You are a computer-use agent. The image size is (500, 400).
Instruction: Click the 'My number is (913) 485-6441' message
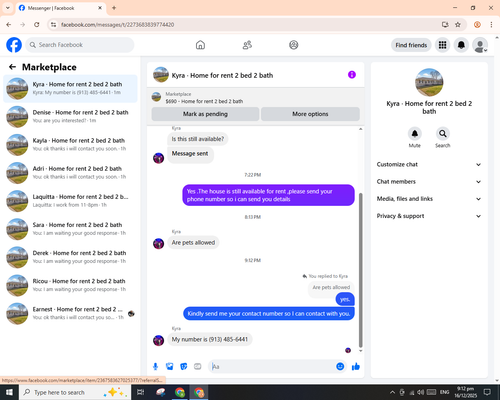[x=210, y=339]
